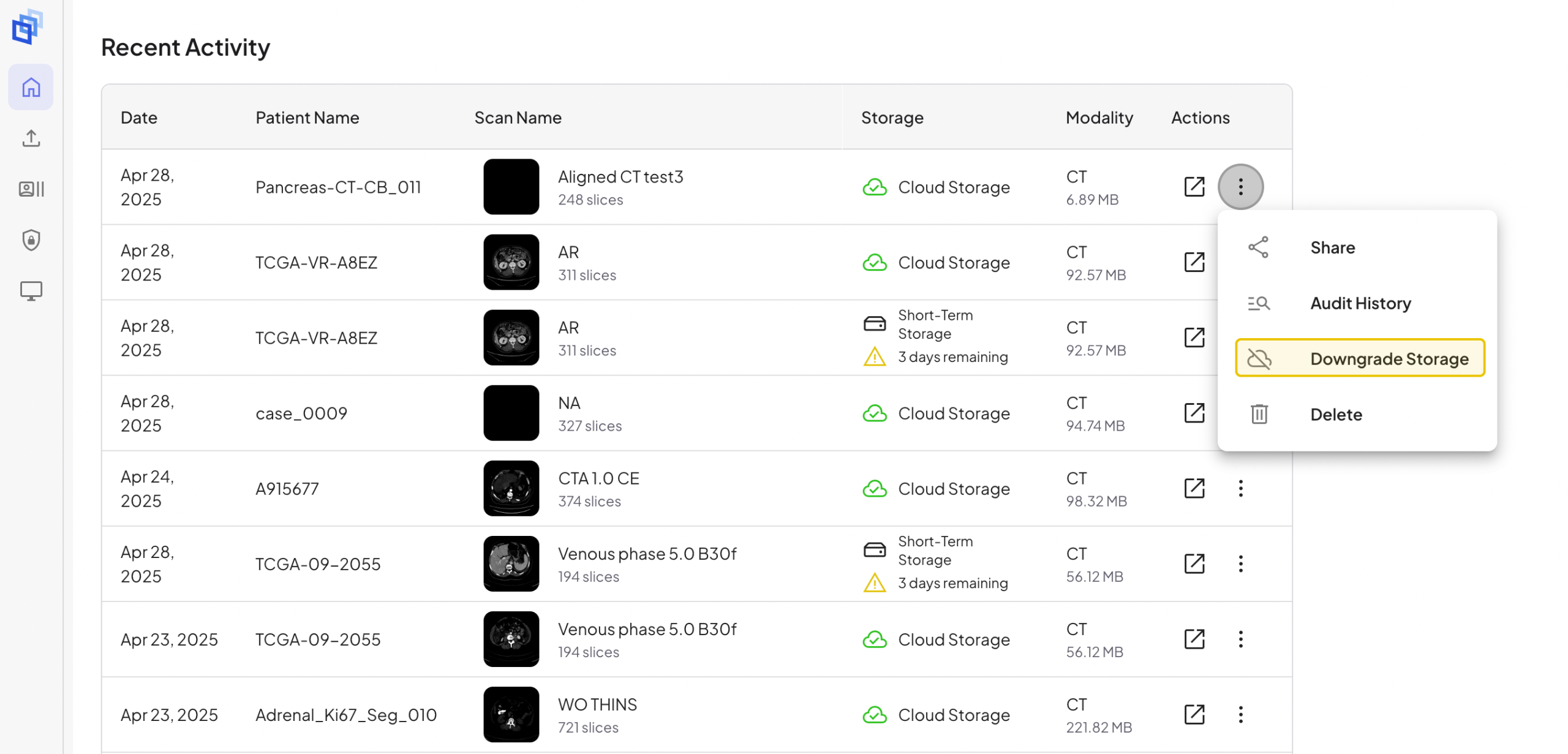
Task: Click patient name A915677
Action: [x=287, y=488]
